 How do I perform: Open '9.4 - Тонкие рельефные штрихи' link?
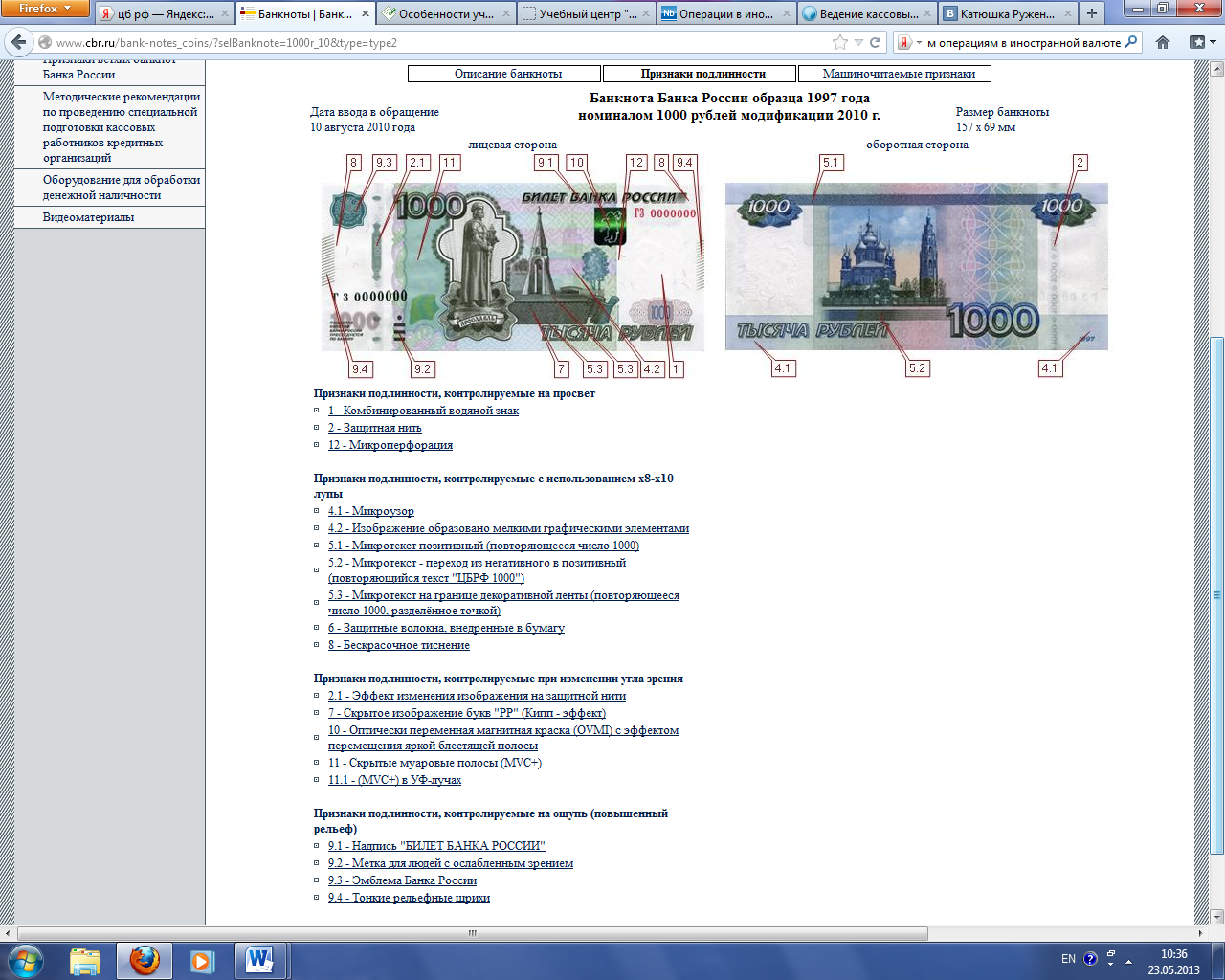pyautogui.click(x=409, y=898)
